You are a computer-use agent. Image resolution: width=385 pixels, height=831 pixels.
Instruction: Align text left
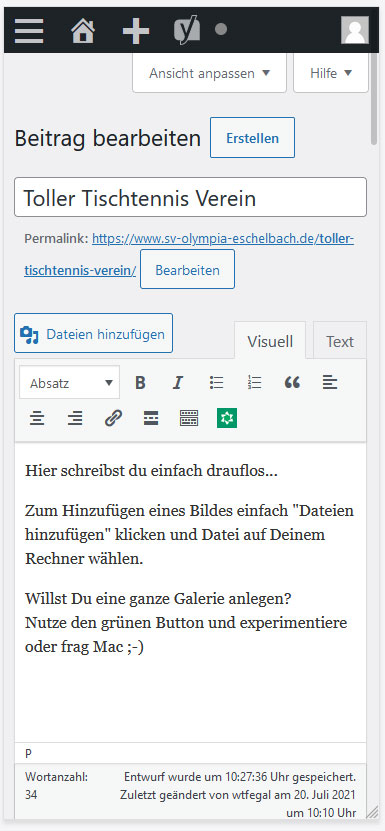(x=330, y=383)
